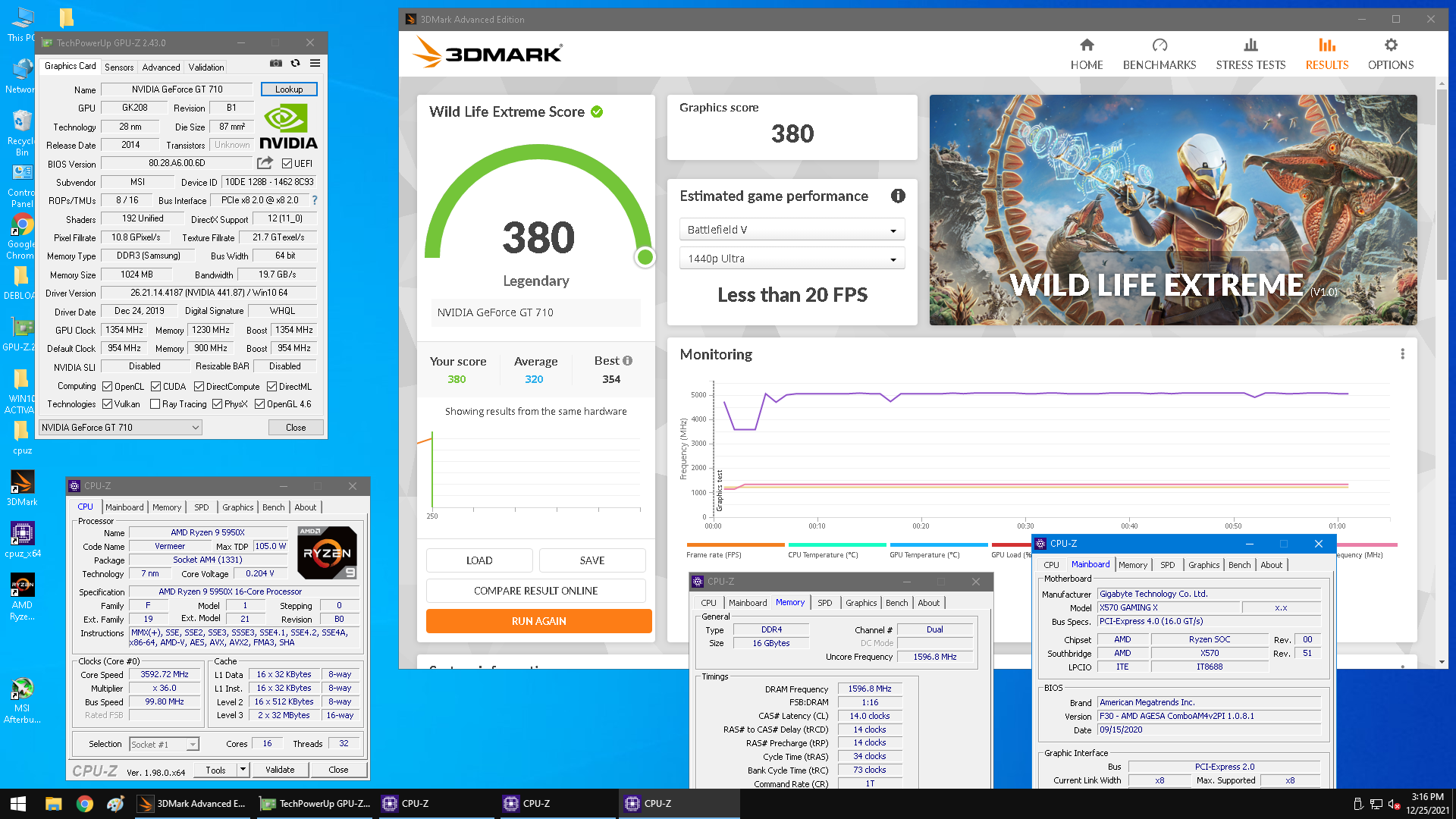Toggle the UEFI checkbox in GPU-Z

(287, 163)
